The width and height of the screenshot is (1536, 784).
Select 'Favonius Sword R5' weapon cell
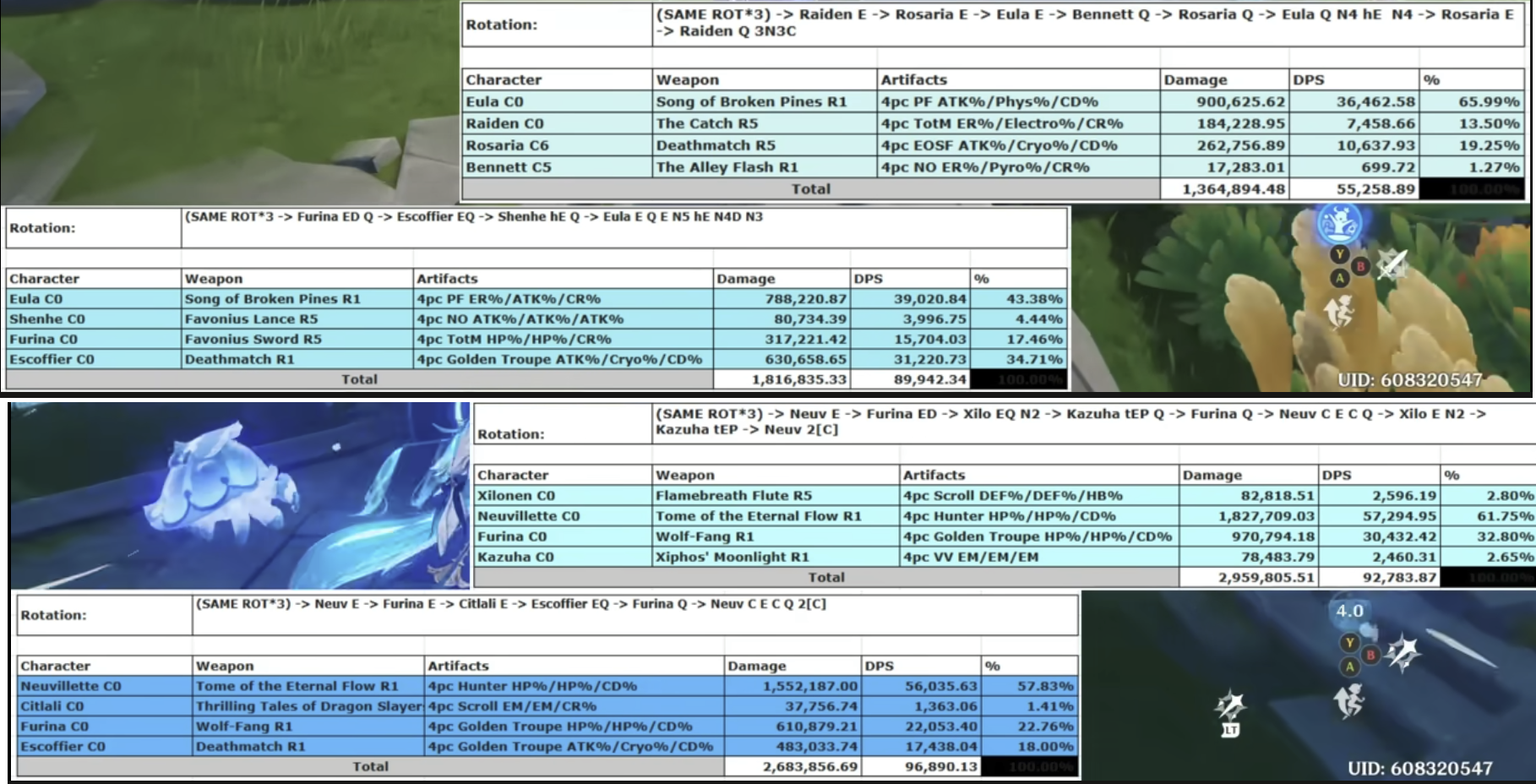pyautogui.click(x=297, y=340)
